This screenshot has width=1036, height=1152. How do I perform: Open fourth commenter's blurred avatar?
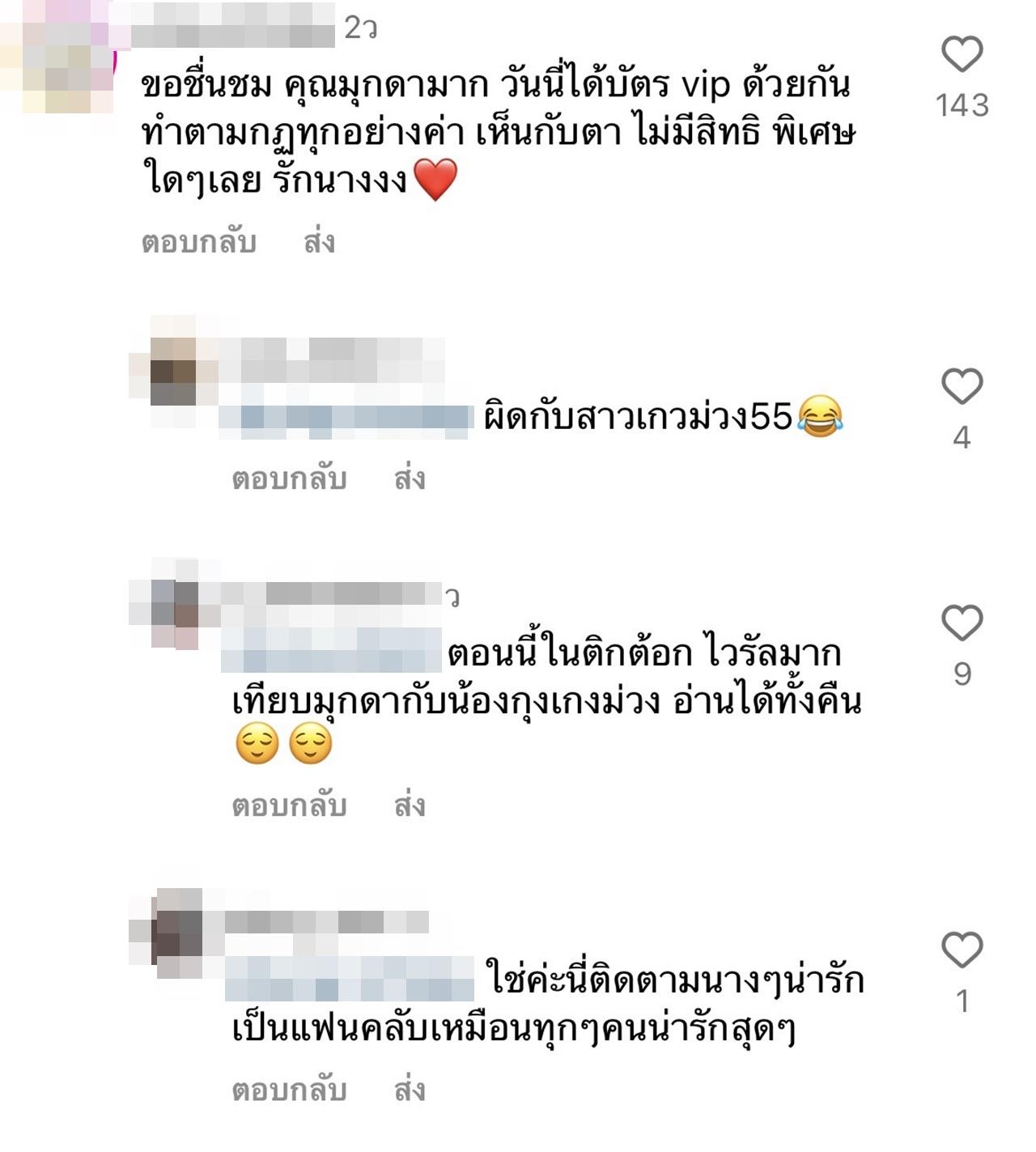pyautogui.click(x=174, y=933)
